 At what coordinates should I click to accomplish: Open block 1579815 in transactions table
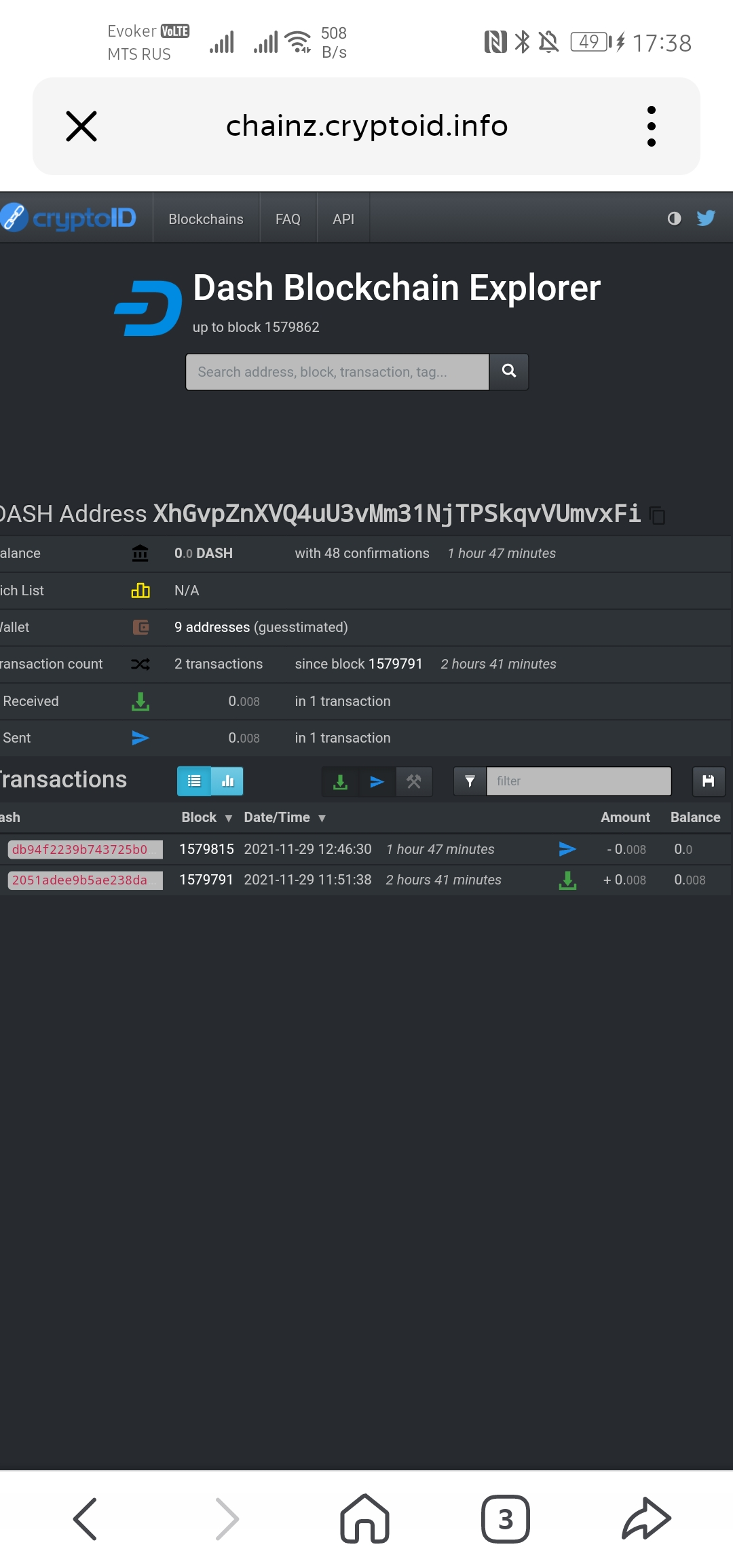[x=206, y=849]
